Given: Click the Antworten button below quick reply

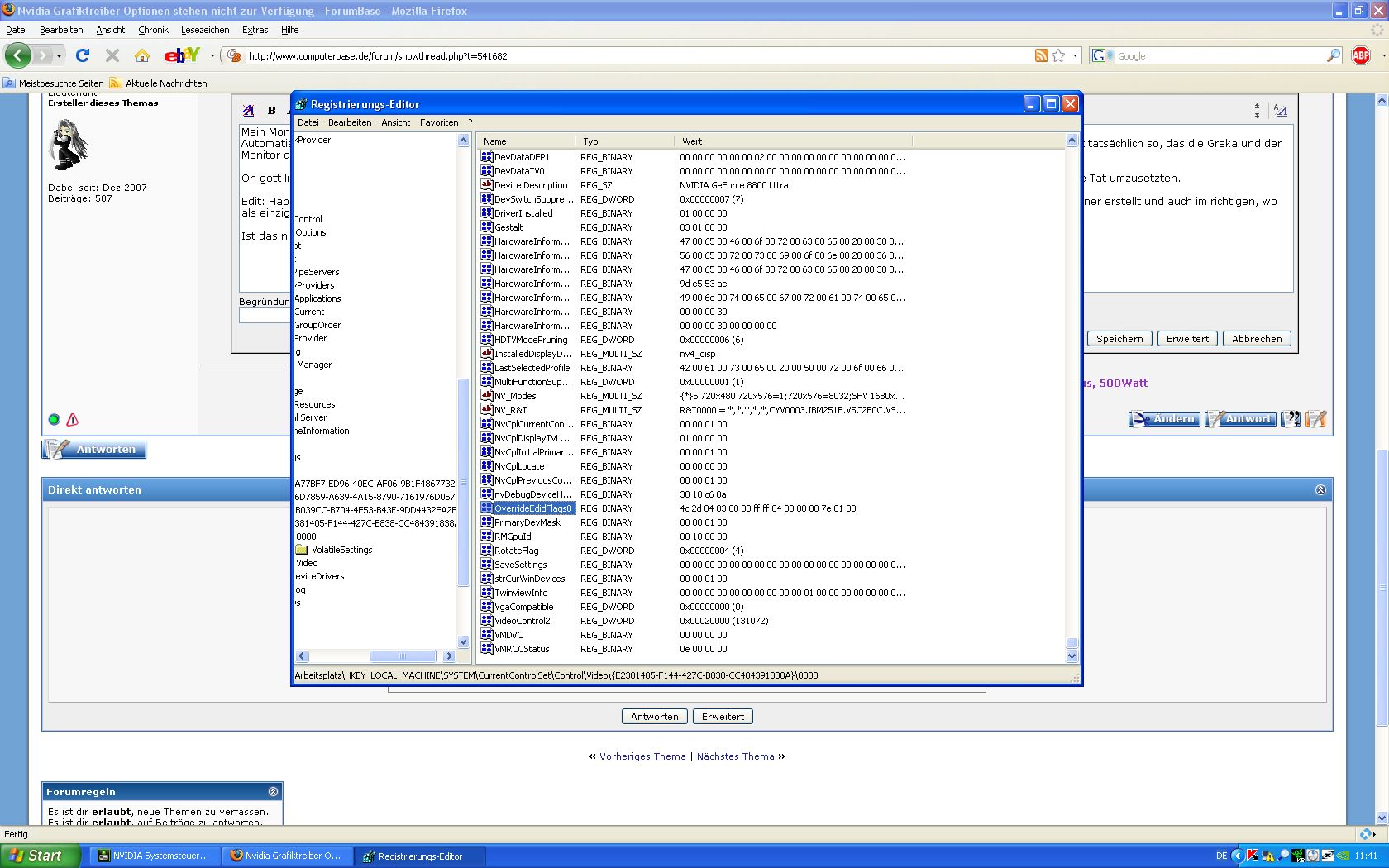Looking at the screenshot, I should [655, 717].
